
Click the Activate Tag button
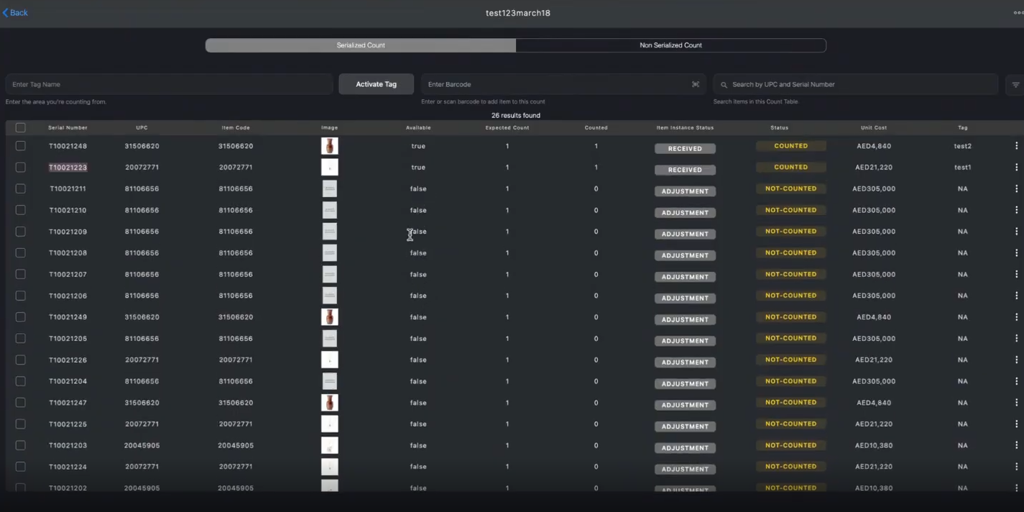pyautogui.click(x=376, y=84)
